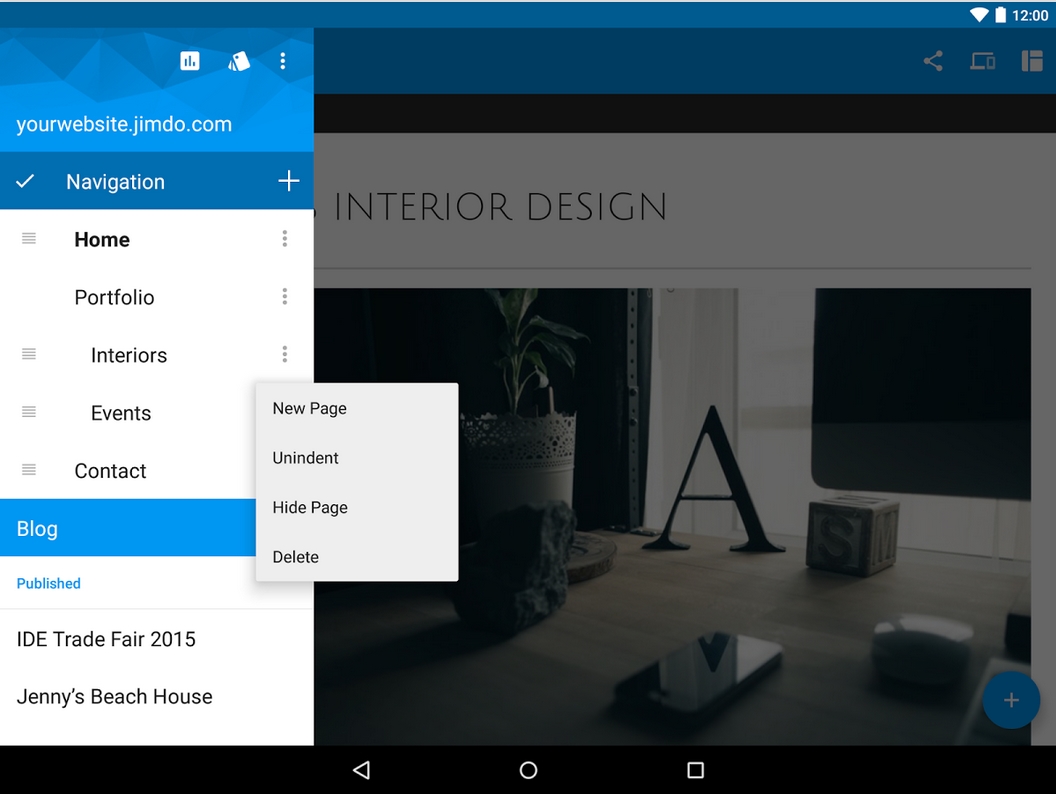Confirm navigation edits with the checkmark
Screen dimensions: 1056x794
pos(25,181)
